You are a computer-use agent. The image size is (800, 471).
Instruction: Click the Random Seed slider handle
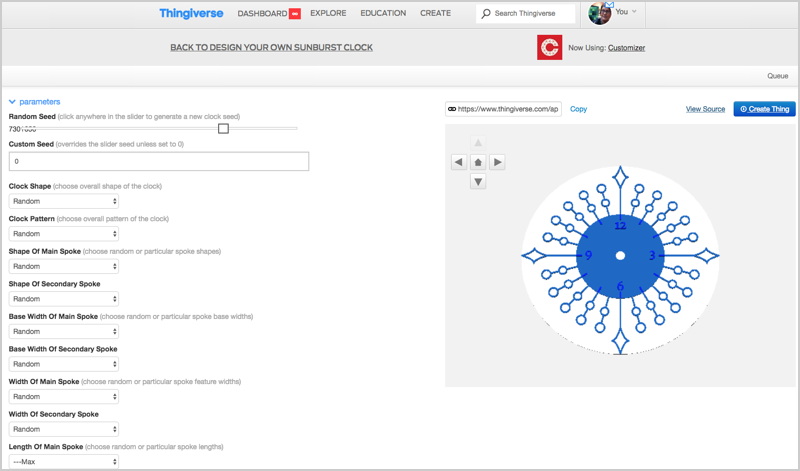[x=223, y=128]
